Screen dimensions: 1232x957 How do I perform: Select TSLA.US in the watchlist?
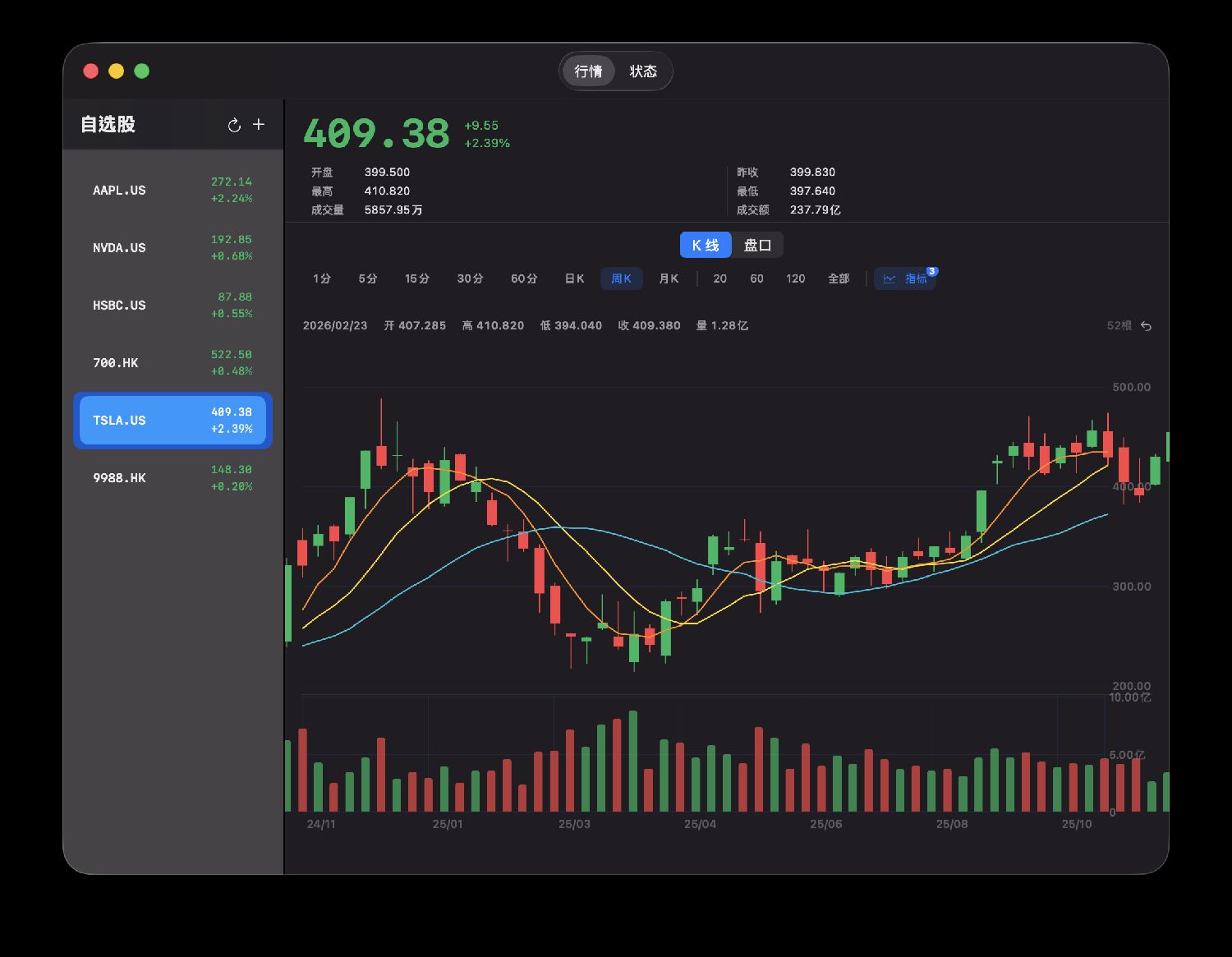[x=172, y=421]
